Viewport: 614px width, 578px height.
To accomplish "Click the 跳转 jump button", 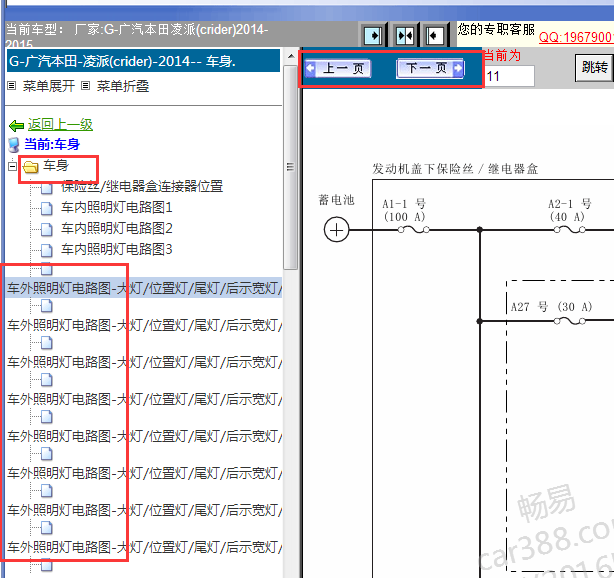I will (x=594, y=67).
